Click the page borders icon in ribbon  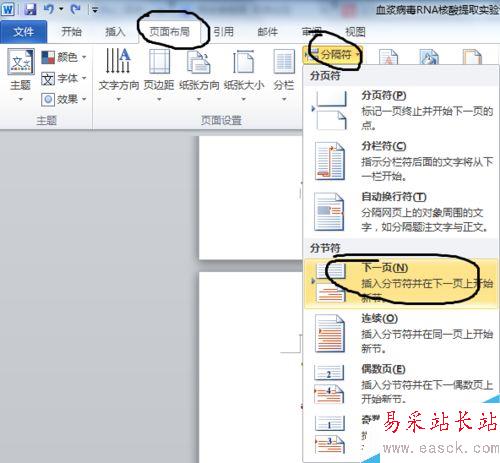tap(472, 57)
